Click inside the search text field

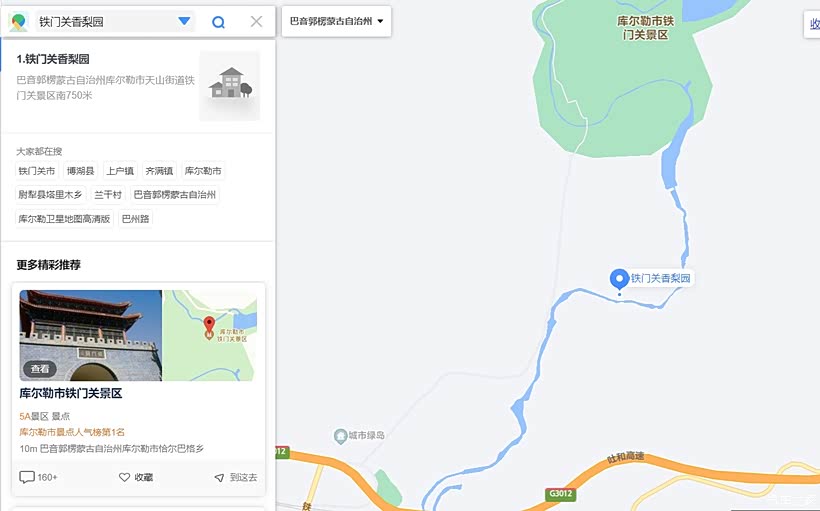pos(107,21)
